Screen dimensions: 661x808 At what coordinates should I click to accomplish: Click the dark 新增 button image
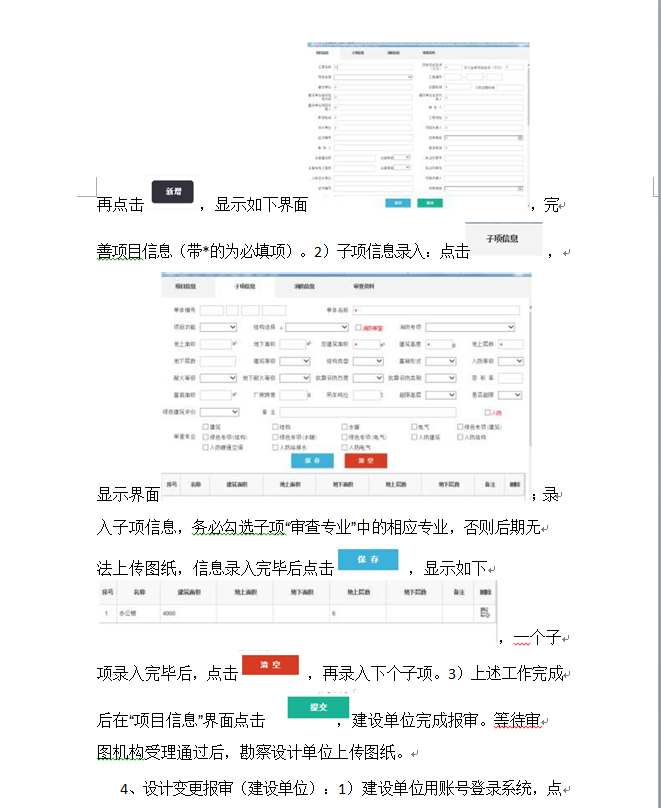172,191
